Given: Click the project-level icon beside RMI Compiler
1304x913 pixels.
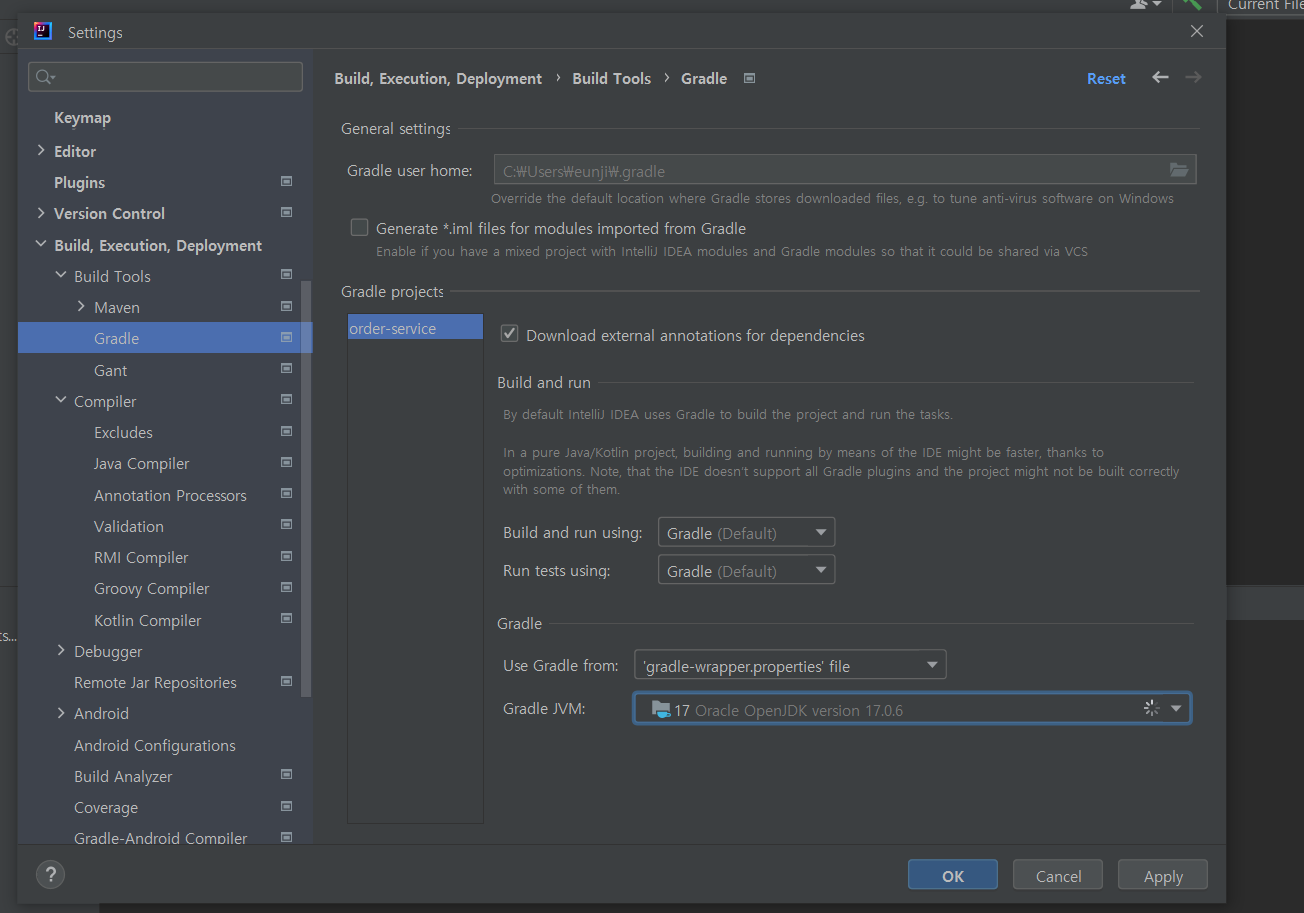Looking at the screenshot, I should (x=287, y=557).
